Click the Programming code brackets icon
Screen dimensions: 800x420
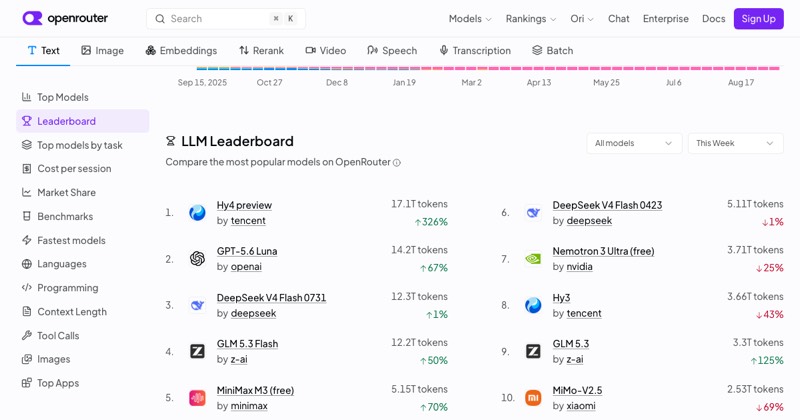[x=27, y=288]
